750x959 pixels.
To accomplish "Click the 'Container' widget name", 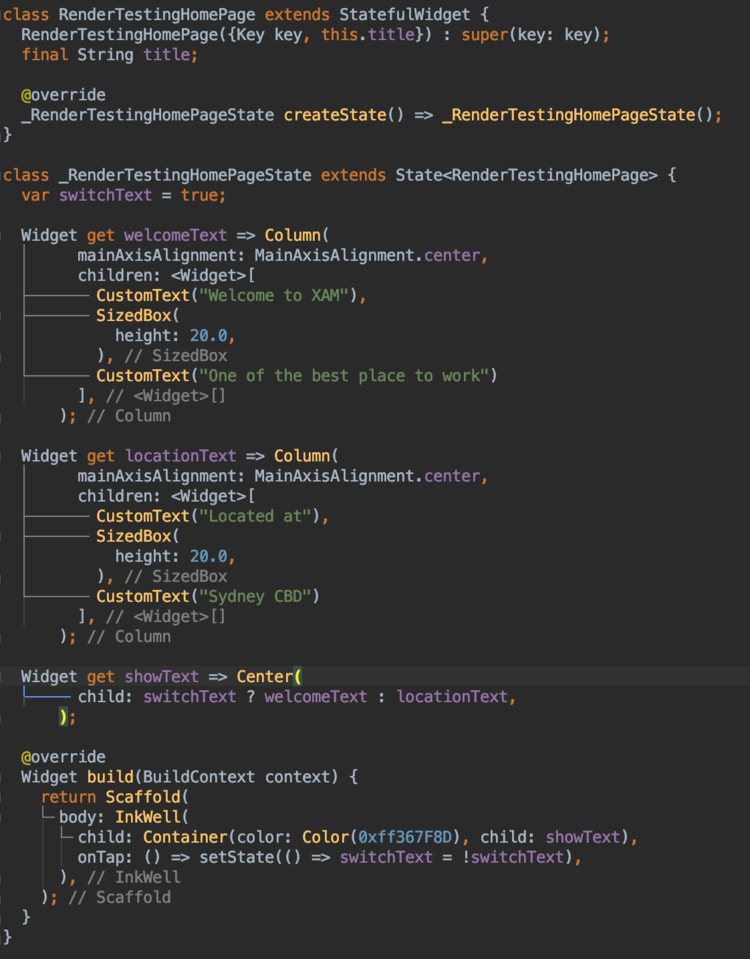I will [185, 837].
